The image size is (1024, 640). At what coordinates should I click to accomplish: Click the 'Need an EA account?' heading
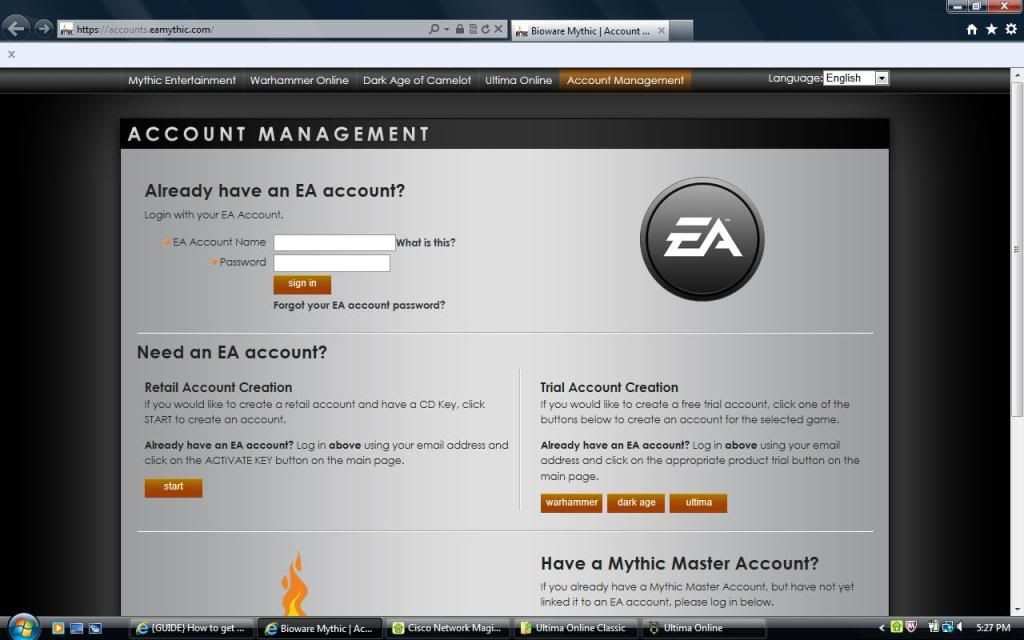click(x=232, y=352)
